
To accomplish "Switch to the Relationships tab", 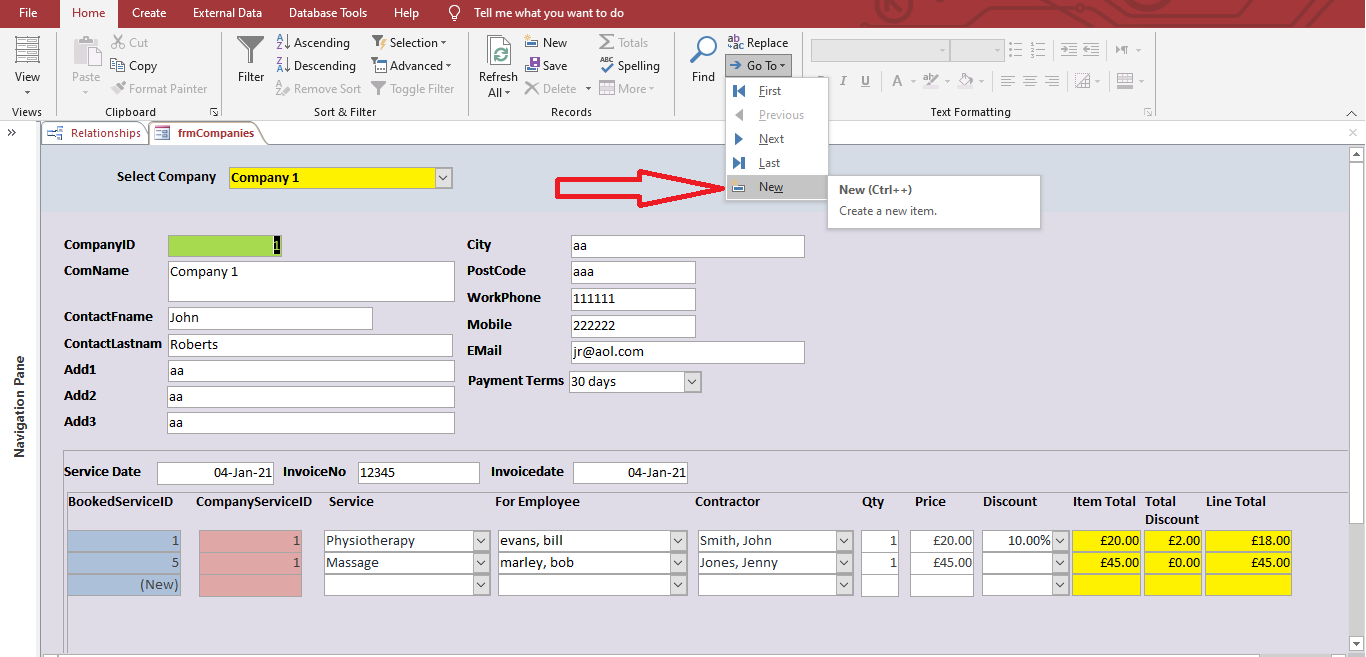I will pos(95,133).
